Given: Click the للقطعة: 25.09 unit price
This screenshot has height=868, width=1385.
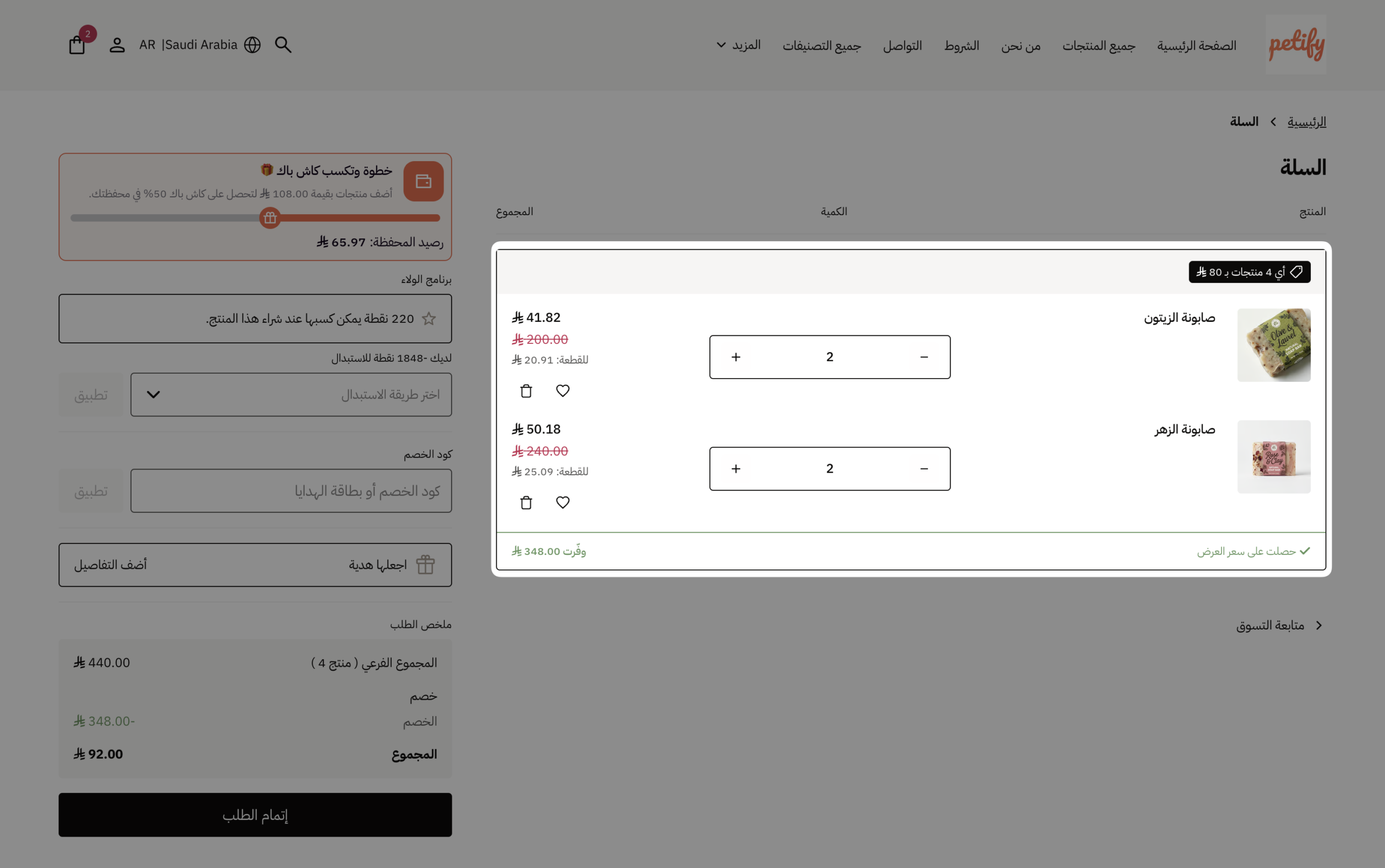Looking at the screenshot, I should click(x=550, y=472).
